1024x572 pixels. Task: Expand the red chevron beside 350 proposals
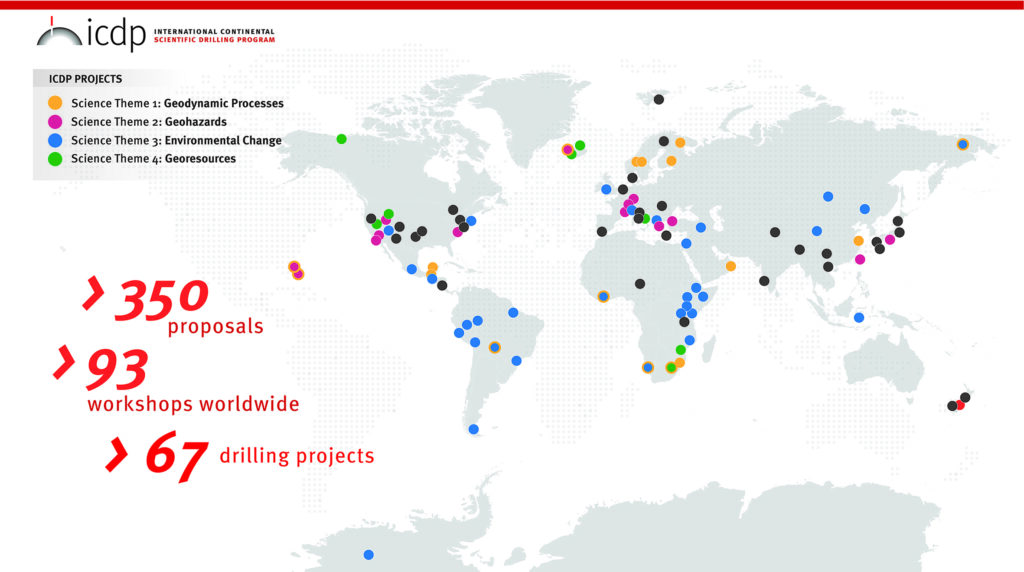point(94,294)
